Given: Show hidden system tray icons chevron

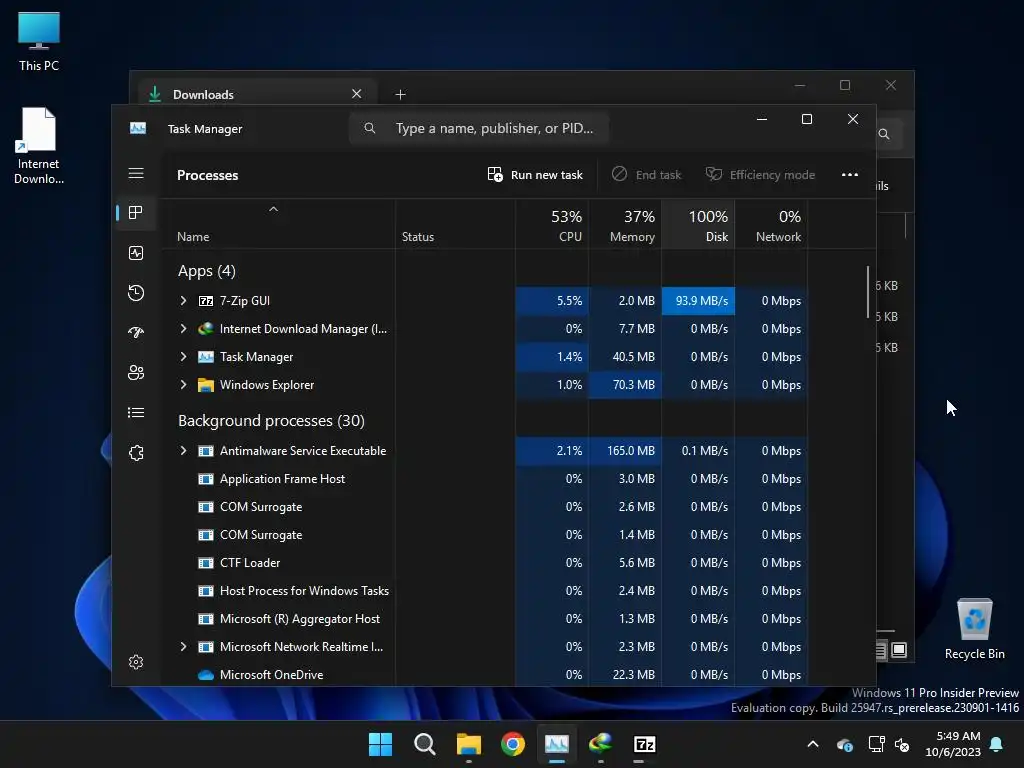Looking at the screenshot, I should pos(813,744).
